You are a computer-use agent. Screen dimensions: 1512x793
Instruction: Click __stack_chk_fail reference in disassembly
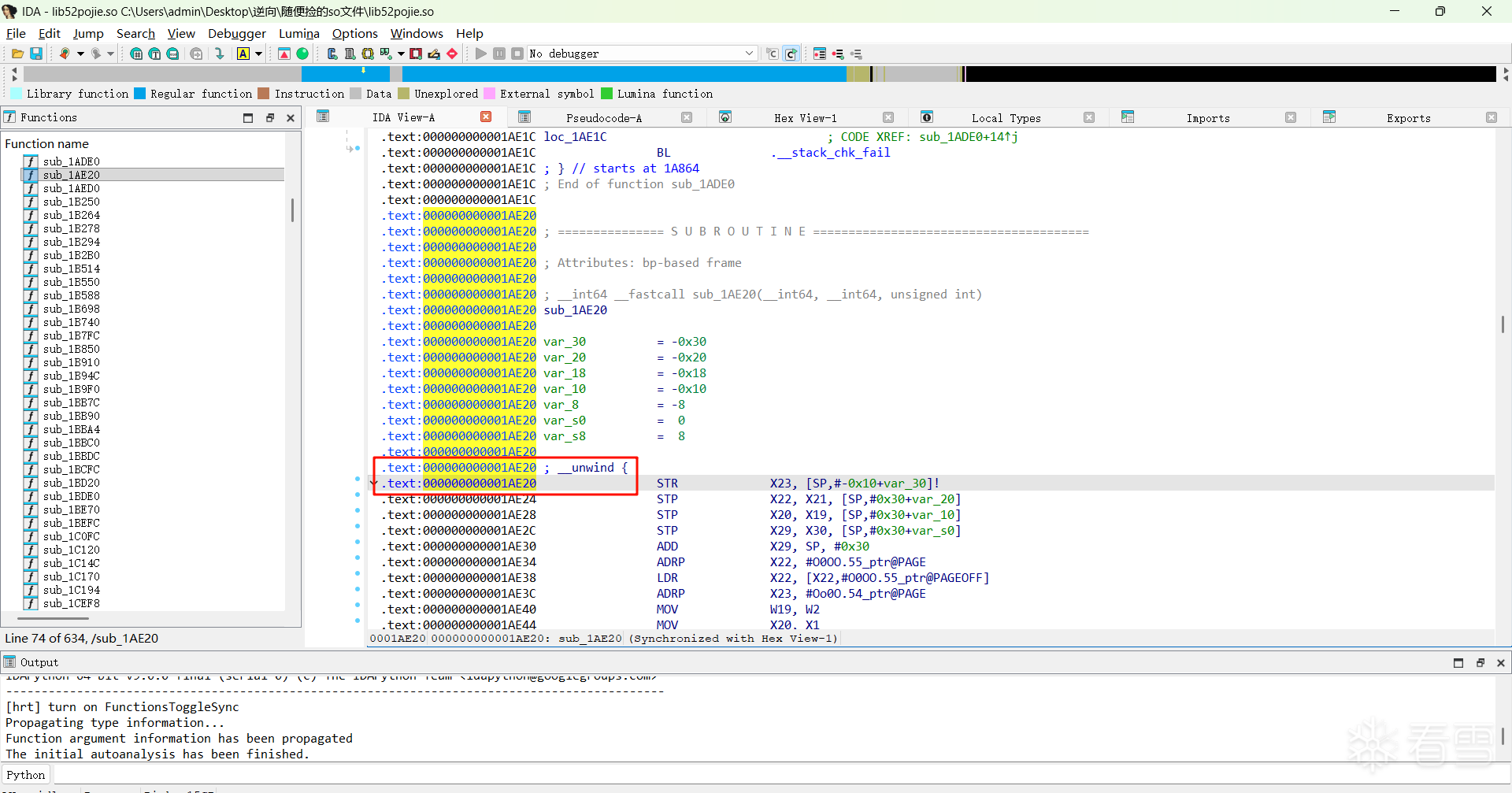point(831,153)
